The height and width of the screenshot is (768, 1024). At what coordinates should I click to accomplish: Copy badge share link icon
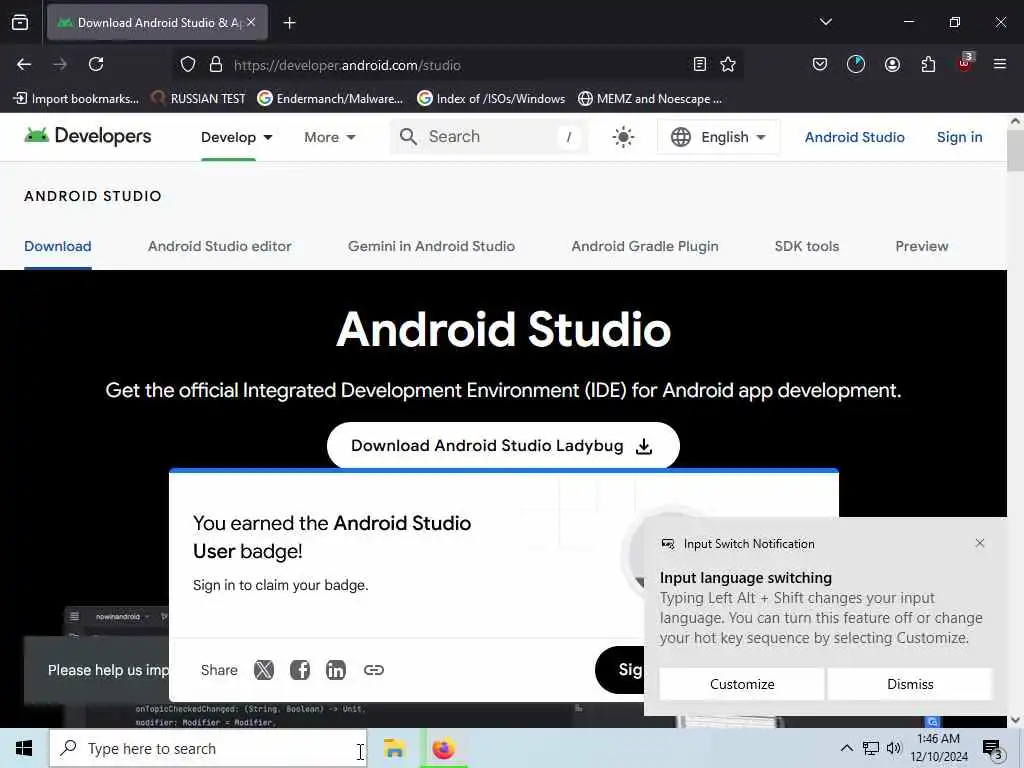coord(374,670)
